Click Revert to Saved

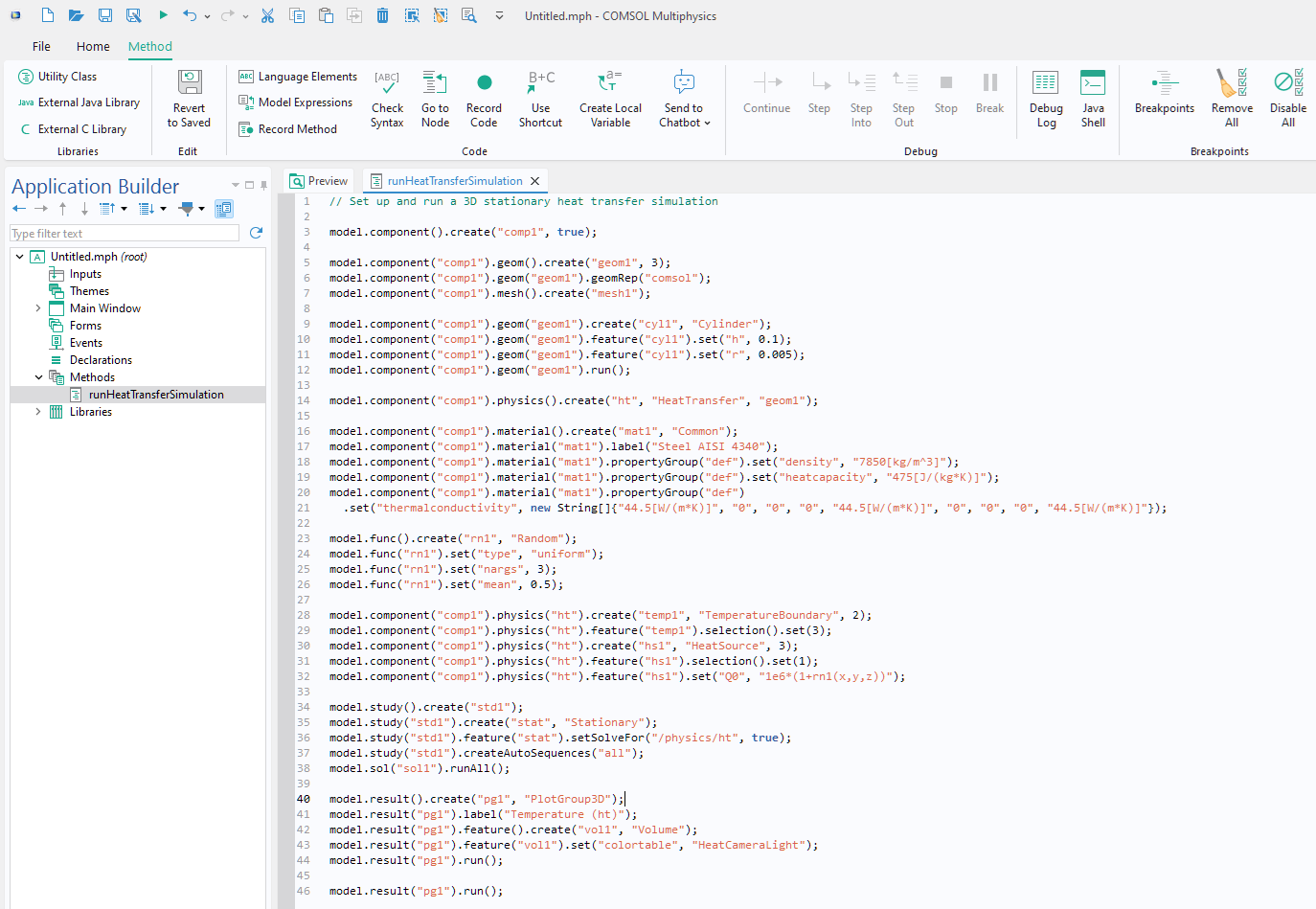pyautogui.click(x=189, y=99)
